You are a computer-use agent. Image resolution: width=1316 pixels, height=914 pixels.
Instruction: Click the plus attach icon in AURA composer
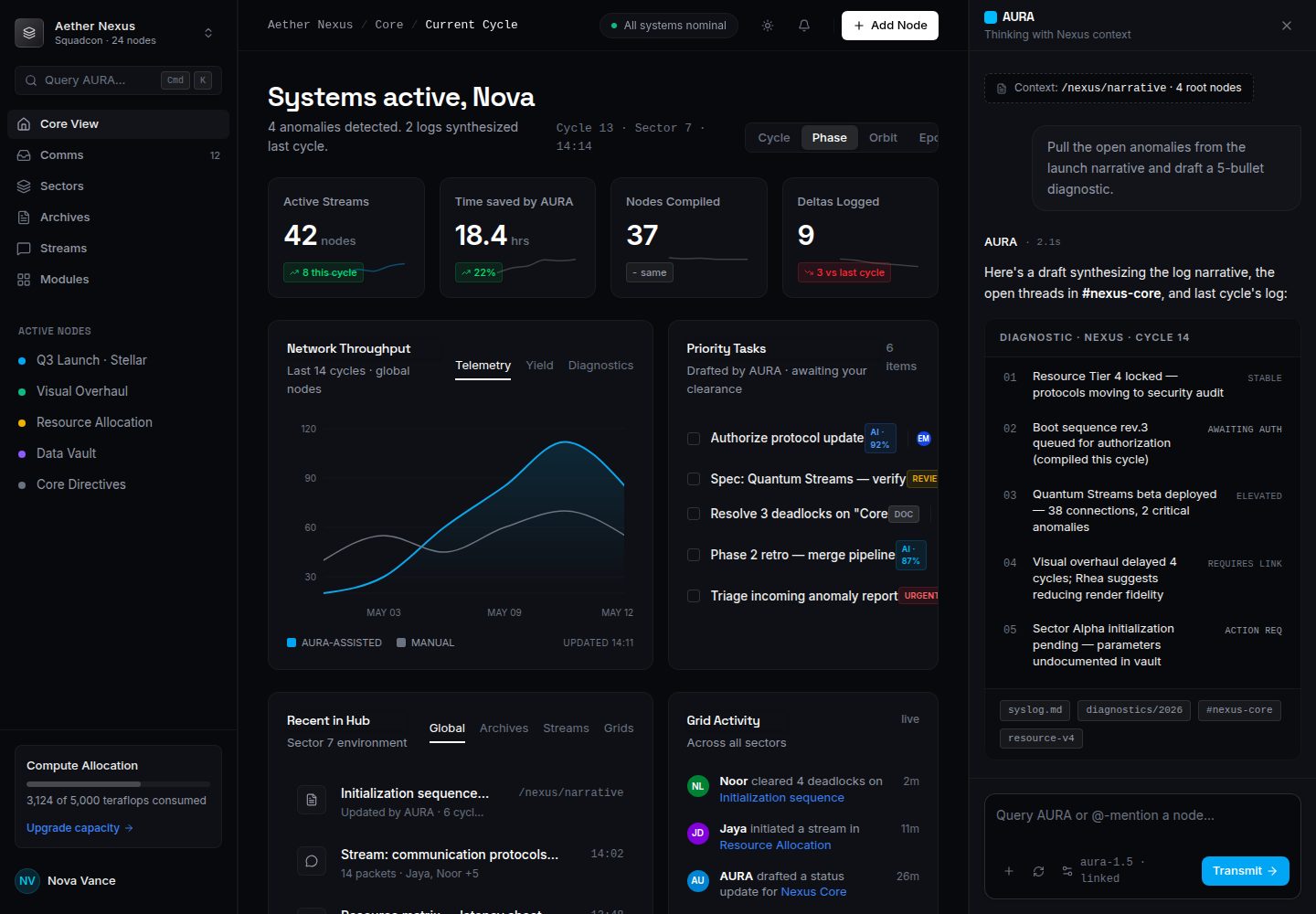[x=1009, y=871]
